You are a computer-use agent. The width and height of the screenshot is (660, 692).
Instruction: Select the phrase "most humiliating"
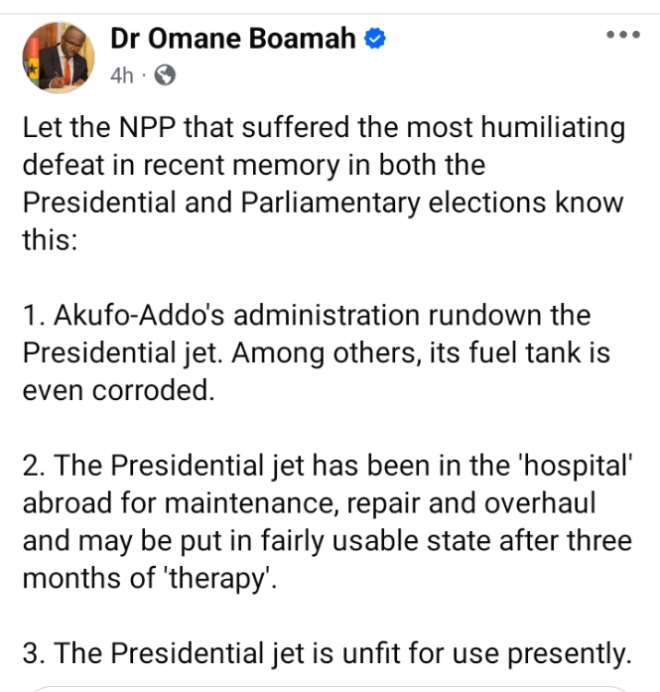(515, 128)
